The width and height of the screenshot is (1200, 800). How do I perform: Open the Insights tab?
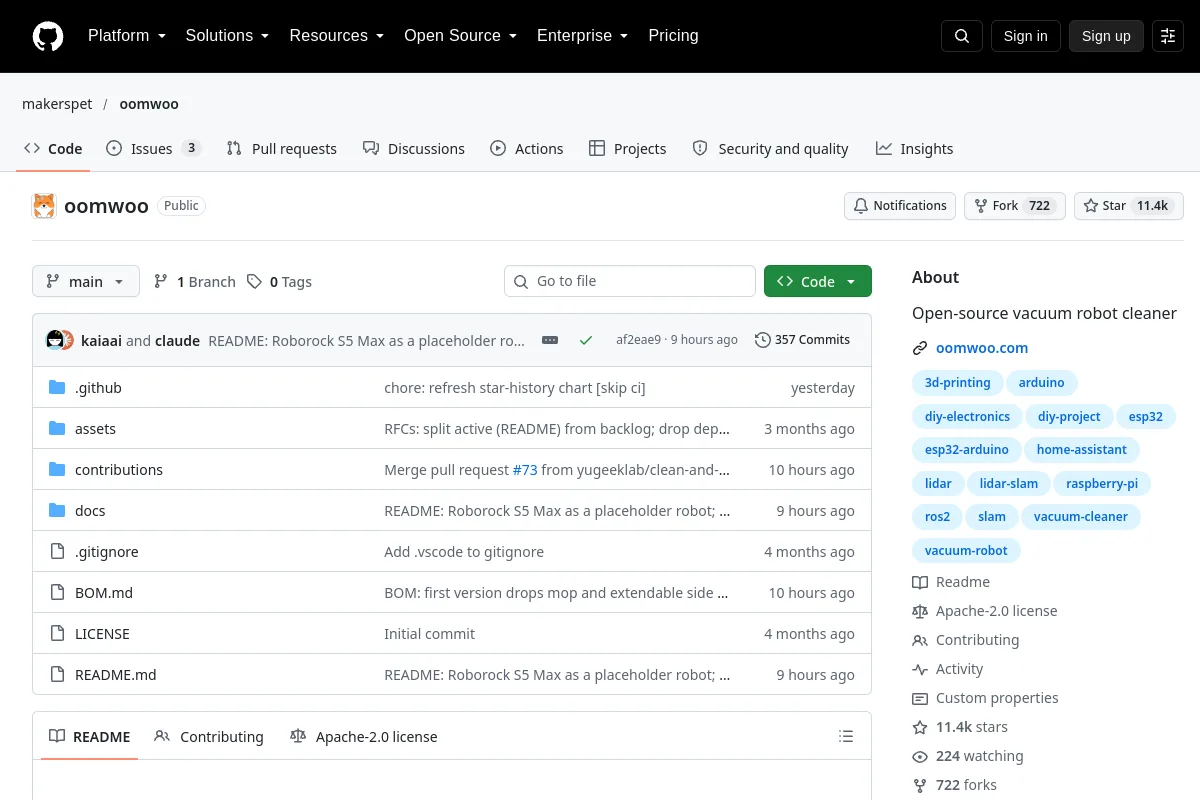coord(915,148)
